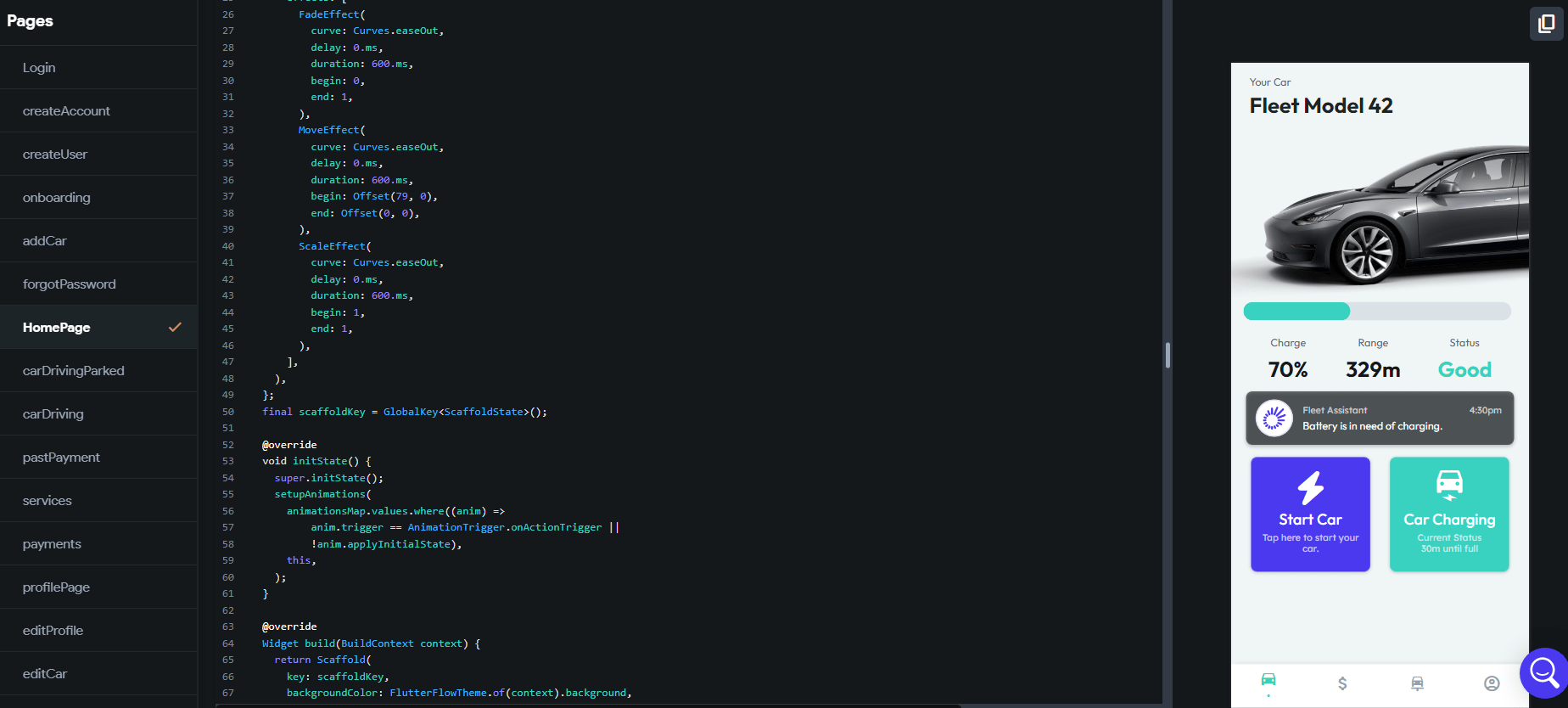The image size is (1568, 708).
Task: Copy code with the clipboard icon
Action: (1546, 23)
